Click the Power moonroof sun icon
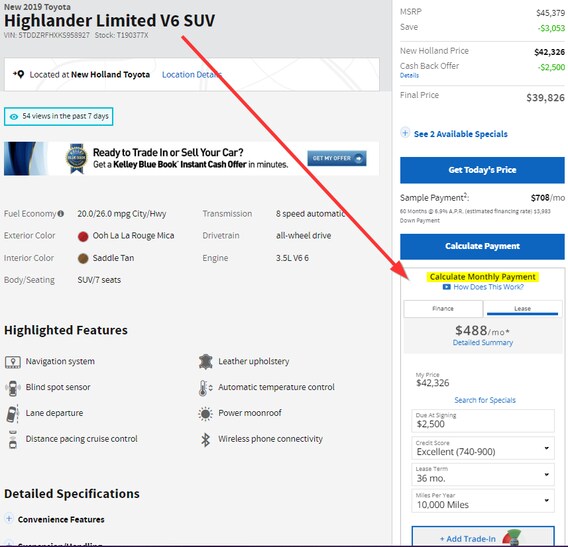This screenshot has height=547, width=568. tap(205, 414)
